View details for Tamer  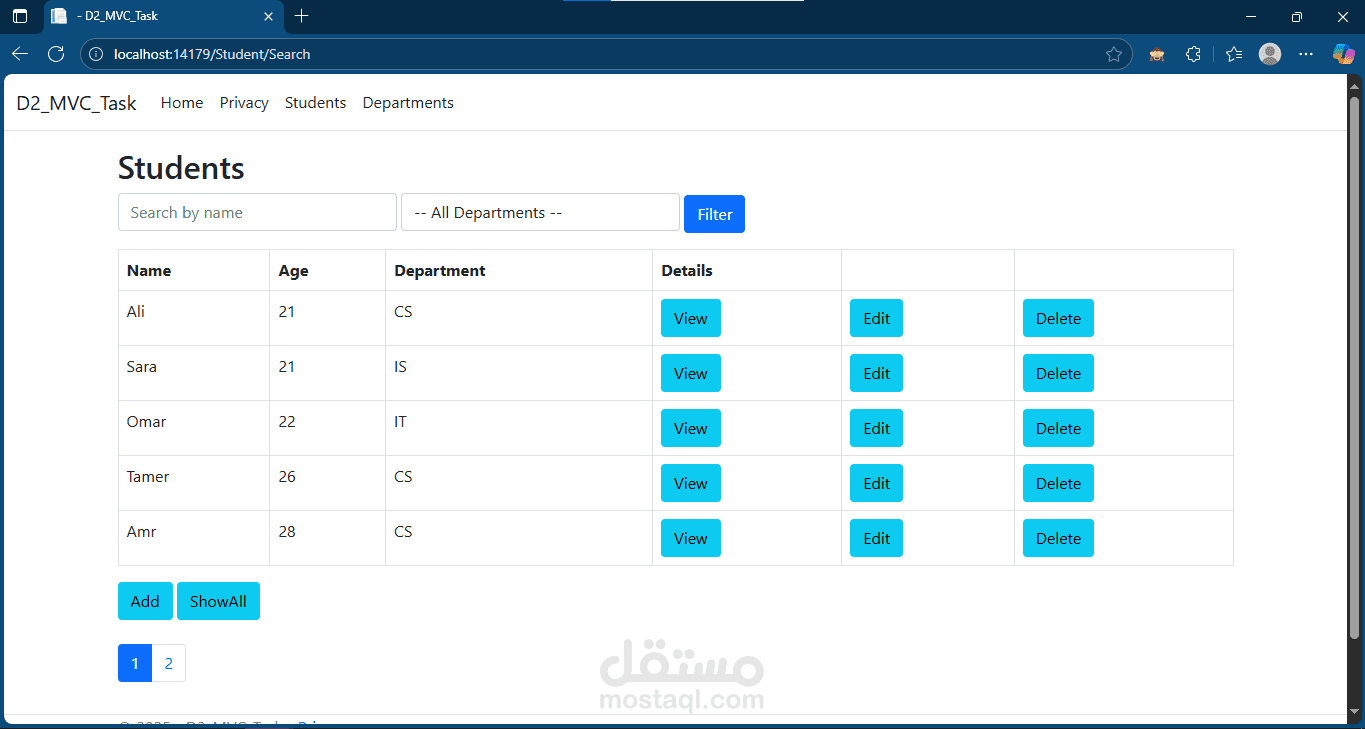point(690,483)
